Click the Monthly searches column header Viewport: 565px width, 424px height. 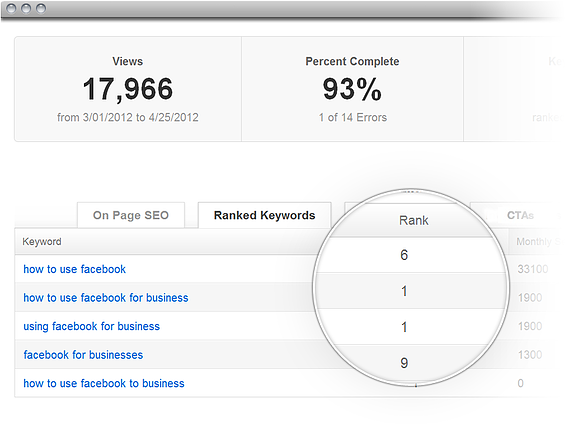539,241
